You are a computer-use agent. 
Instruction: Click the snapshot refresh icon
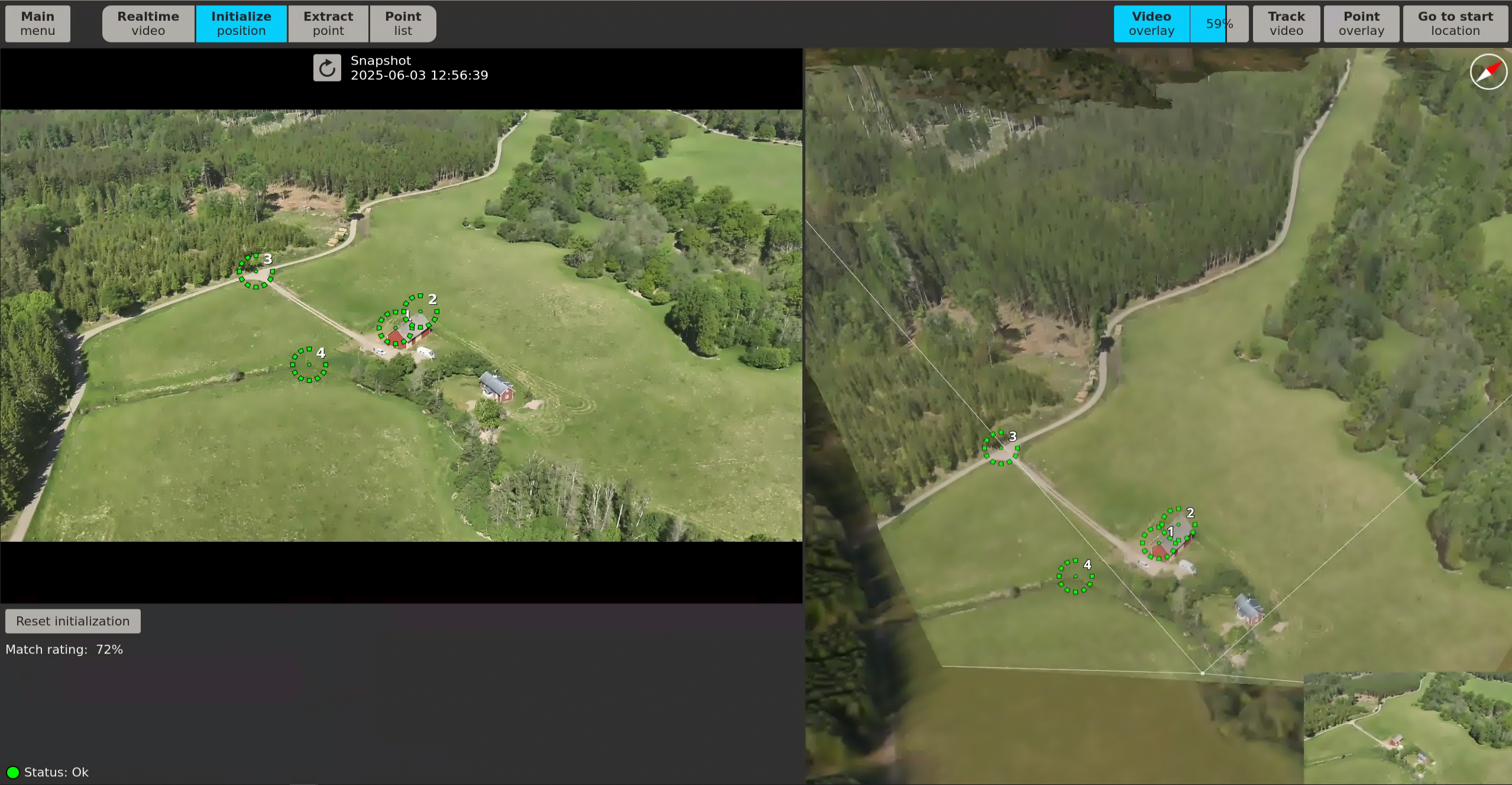tap(326, 67)
